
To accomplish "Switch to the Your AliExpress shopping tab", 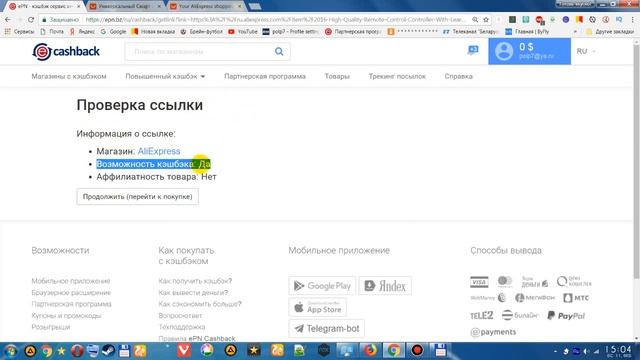I will tap(206, 6).
